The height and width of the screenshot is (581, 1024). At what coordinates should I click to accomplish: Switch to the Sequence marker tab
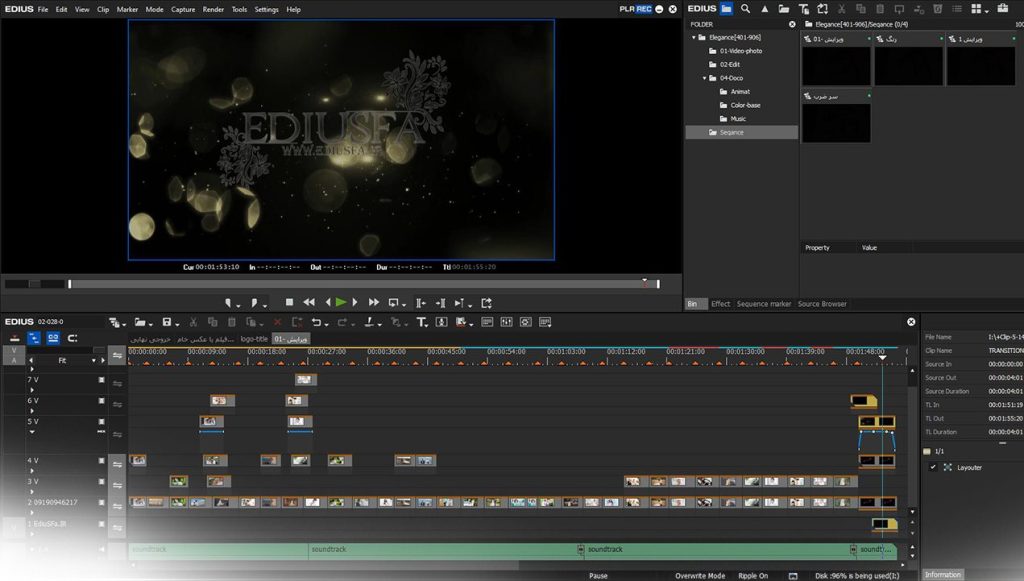[x=763, y=304]
